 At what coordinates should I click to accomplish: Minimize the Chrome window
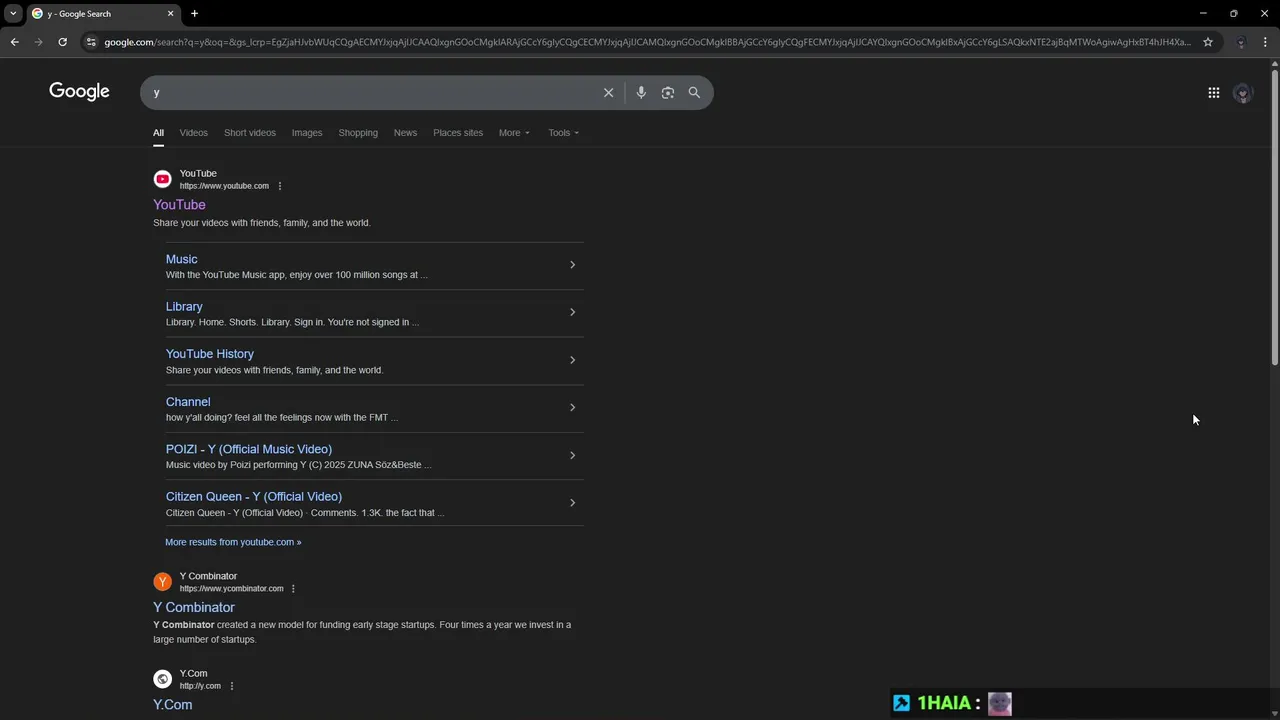click(x=1203, y=14)
